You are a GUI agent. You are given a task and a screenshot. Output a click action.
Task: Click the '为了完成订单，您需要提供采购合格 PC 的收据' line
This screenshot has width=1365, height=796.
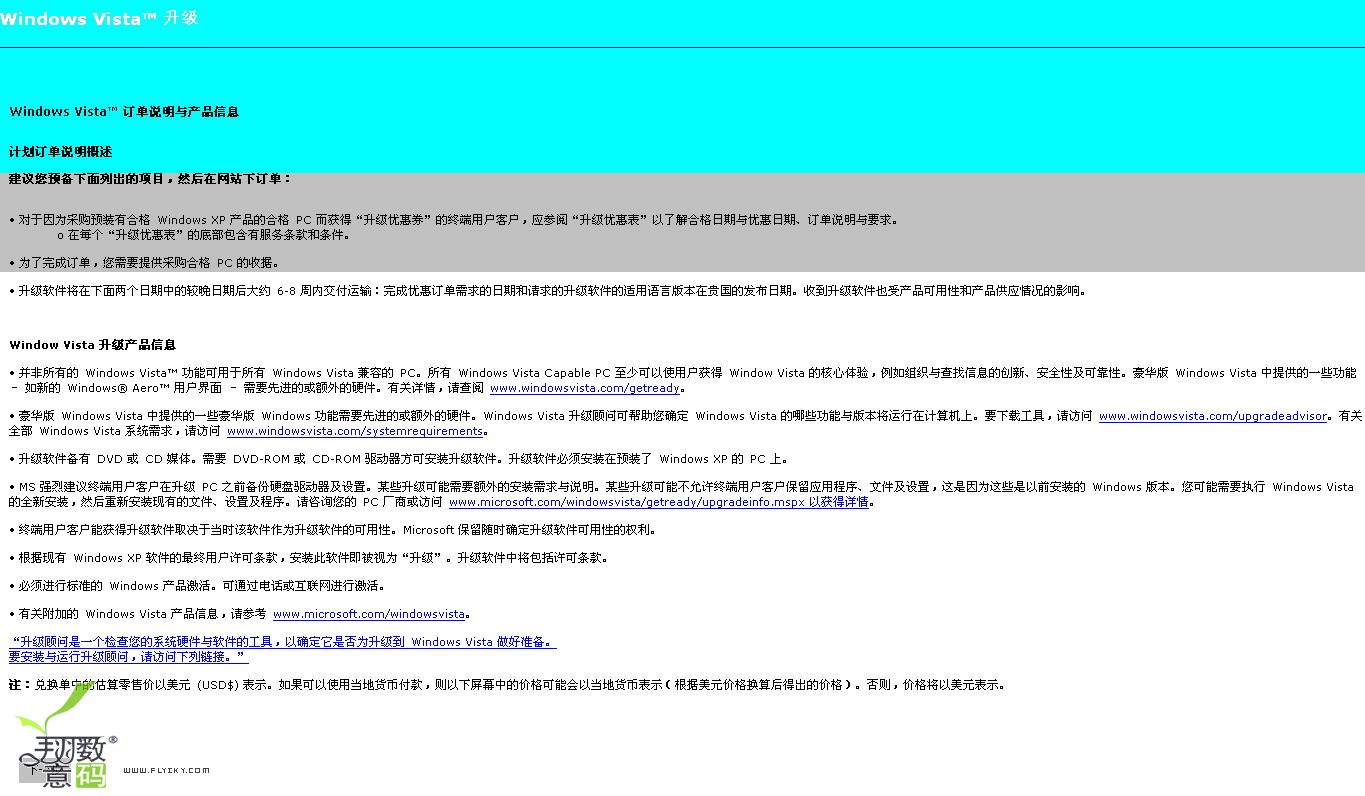(x=145, y=263)
